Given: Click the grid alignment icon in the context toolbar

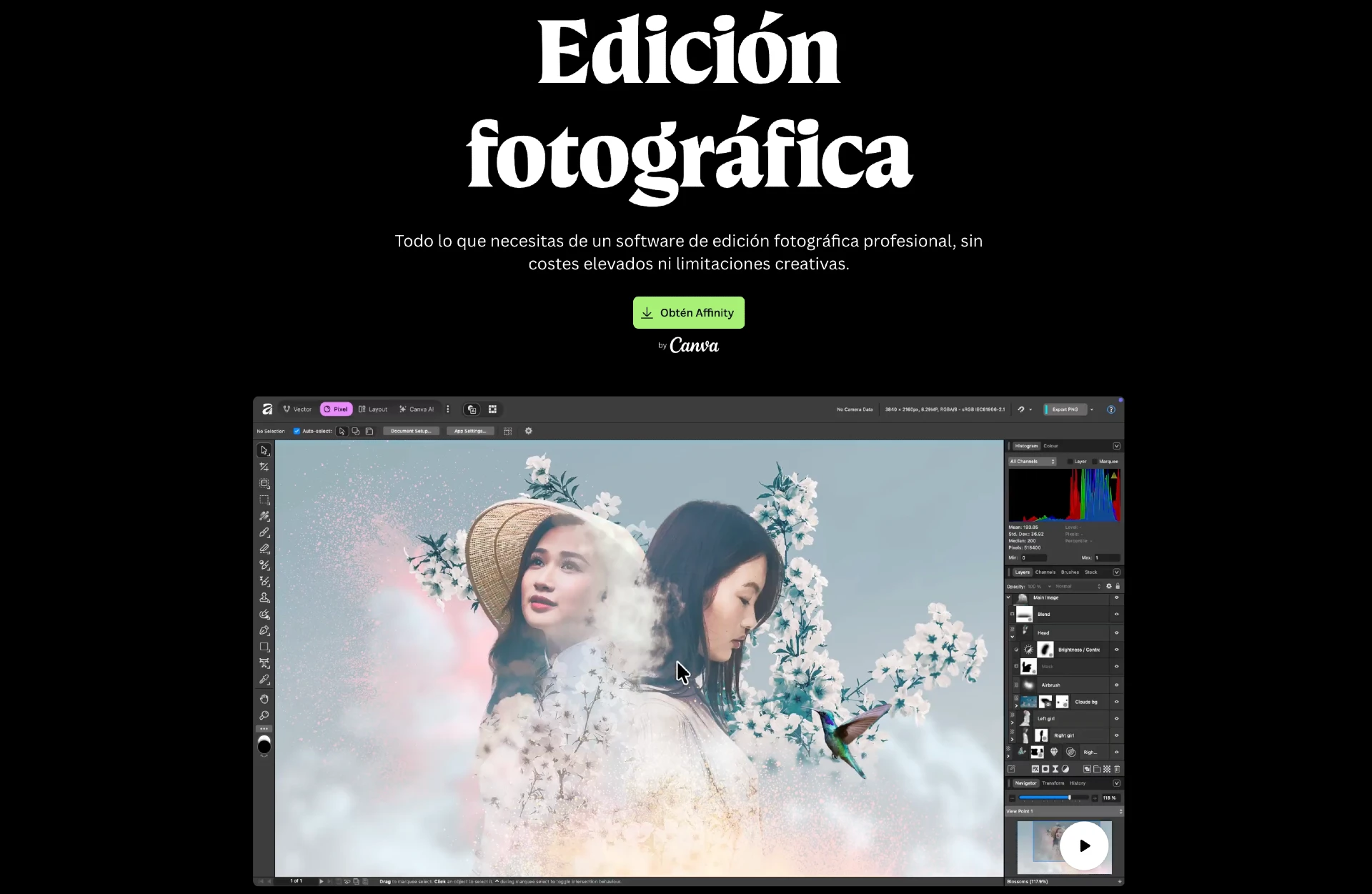Looking at the screenshot, I should pyautogui.click(x=507, y=431).
